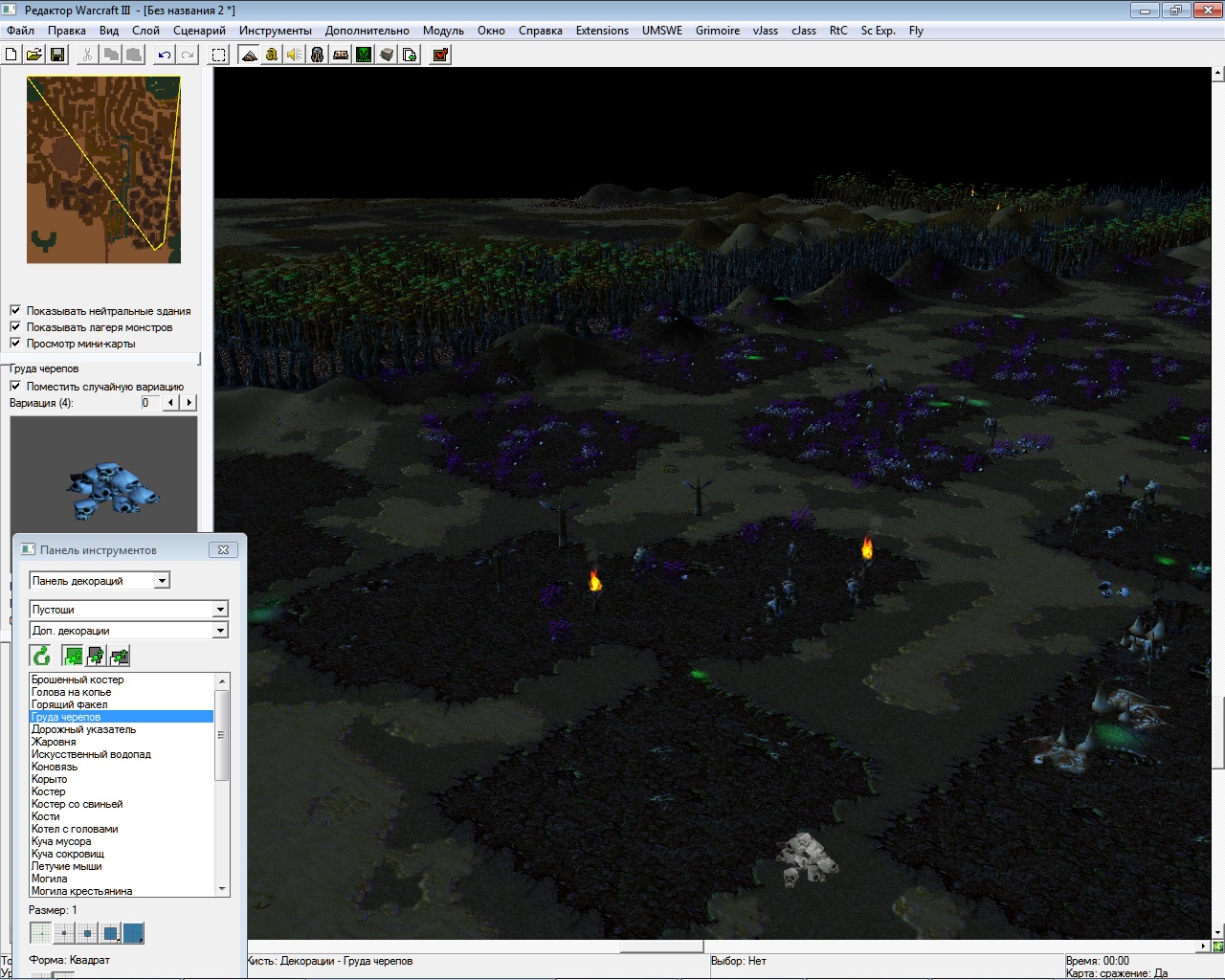Open the Правка menu
The image size is (1225, 980).
[67, 31]
